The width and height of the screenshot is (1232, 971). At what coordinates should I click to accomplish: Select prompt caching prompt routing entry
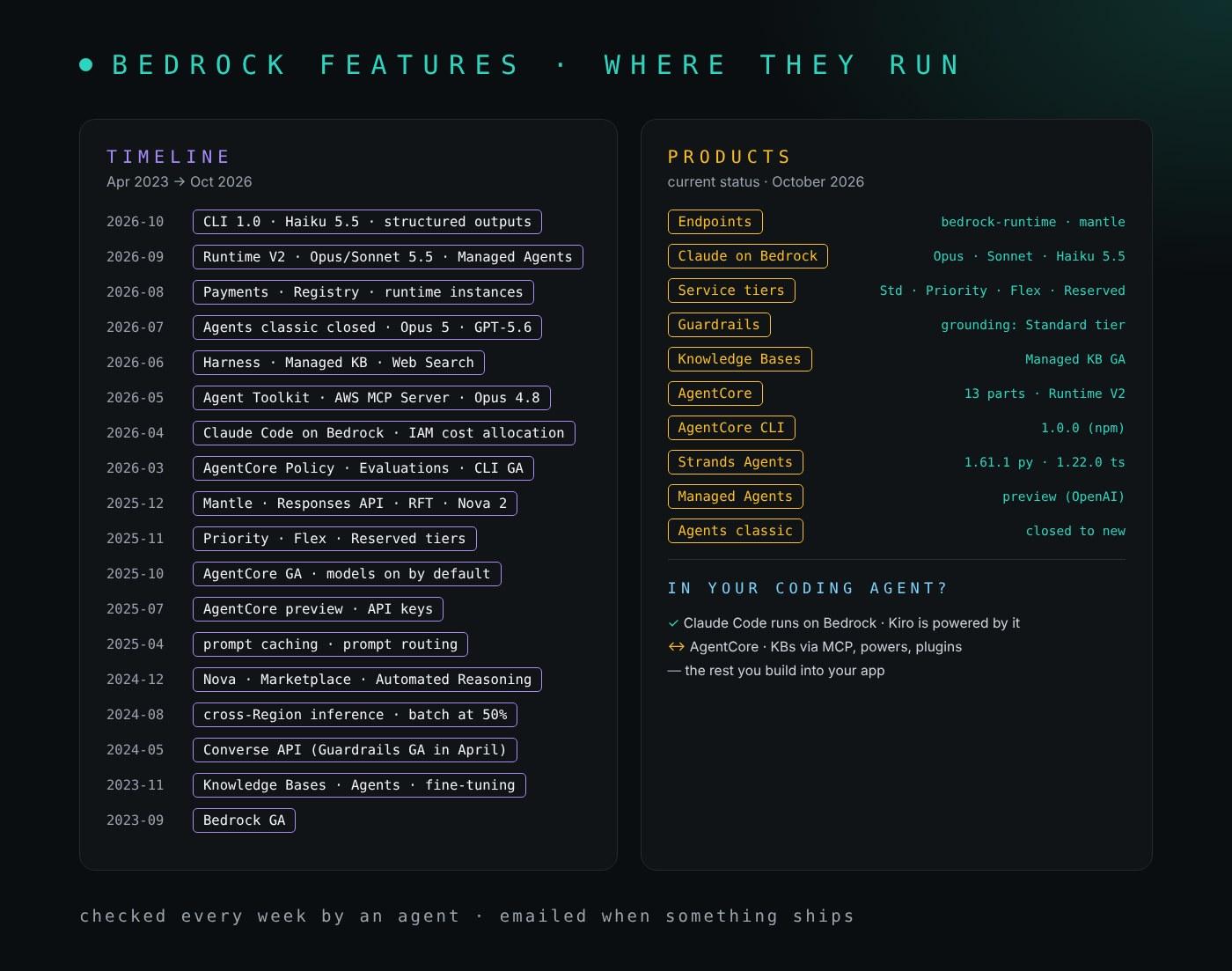click(330, 644)
